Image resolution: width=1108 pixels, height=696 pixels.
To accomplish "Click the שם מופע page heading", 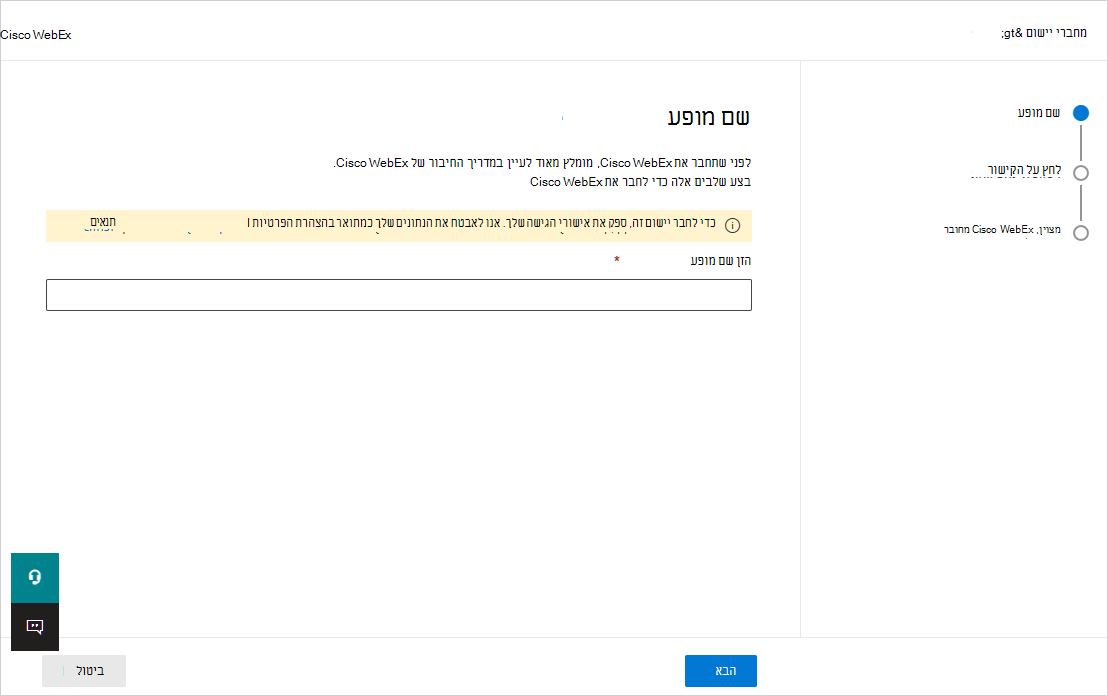I will point(709,117).
